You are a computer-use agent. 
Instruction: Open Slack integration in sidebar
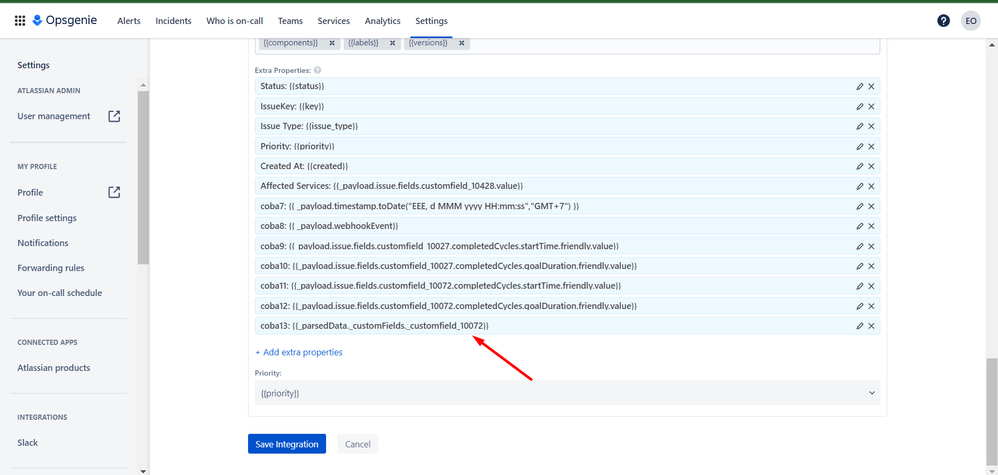27,443
